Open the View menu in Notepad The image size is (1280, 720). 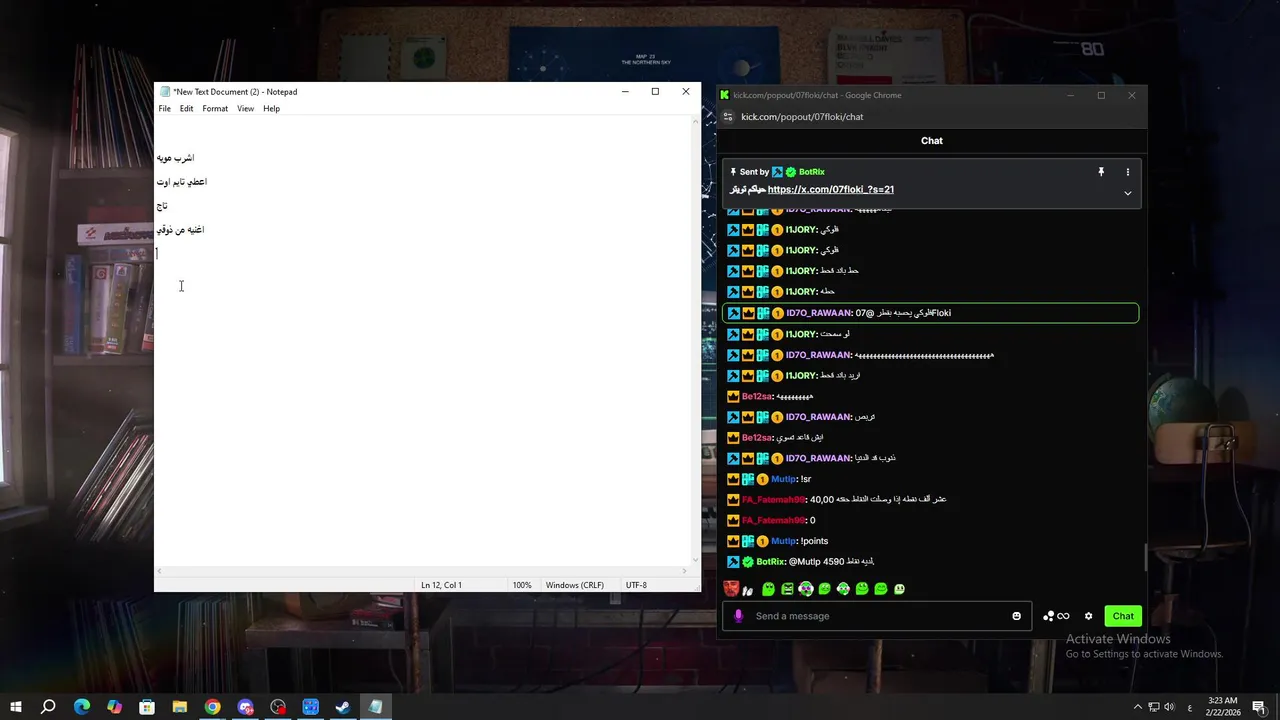pos(245,108)
